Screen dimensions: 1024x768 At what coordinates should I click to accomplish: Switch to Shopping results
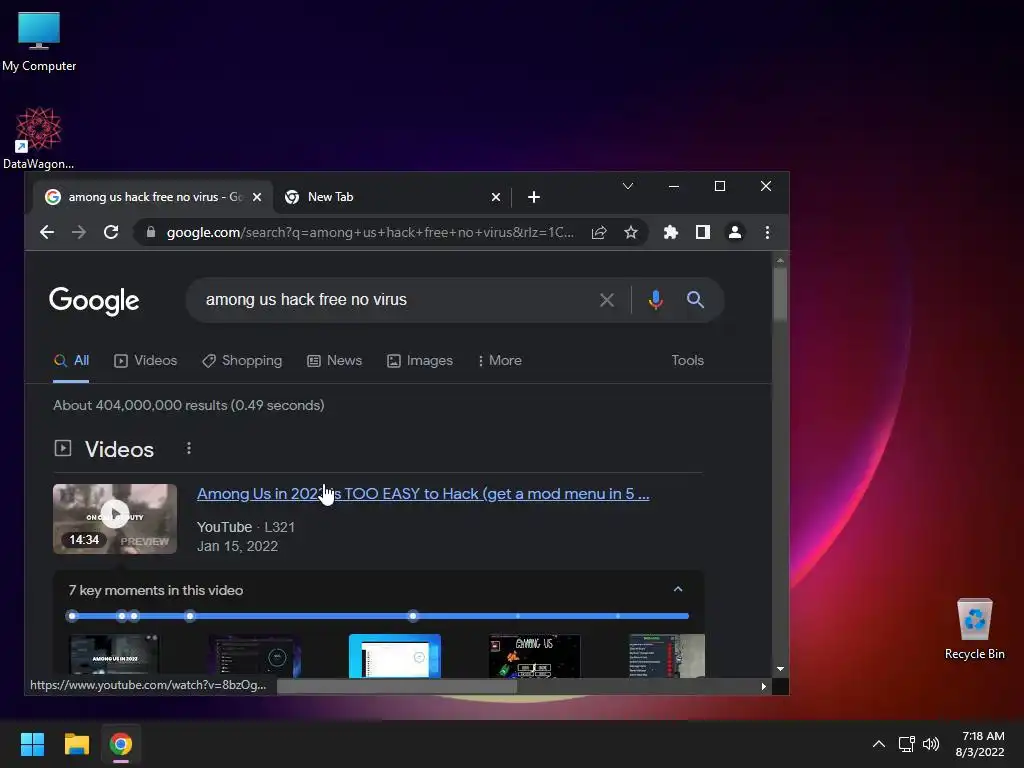coord(242,360)
